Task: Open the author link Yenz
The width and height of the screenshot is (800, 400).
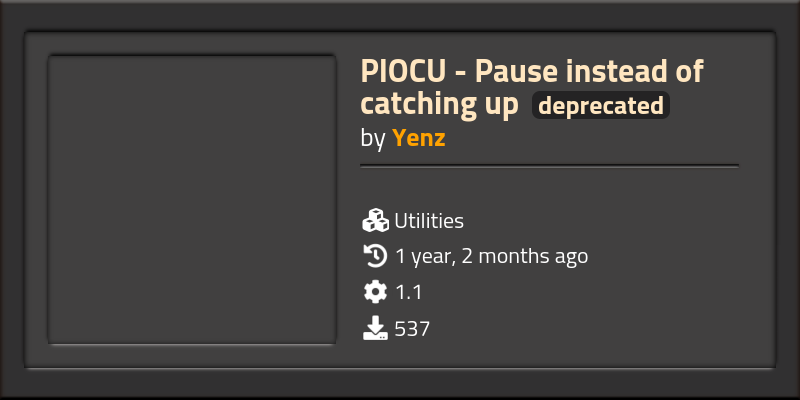Action: 418,138
